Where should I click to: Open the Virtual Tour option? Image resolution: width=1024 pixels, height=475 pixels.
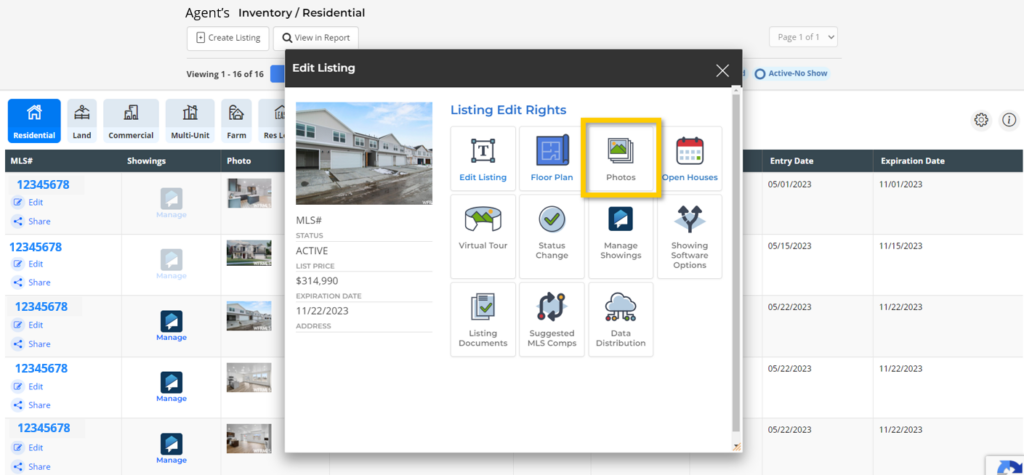(x=483, y=236)
